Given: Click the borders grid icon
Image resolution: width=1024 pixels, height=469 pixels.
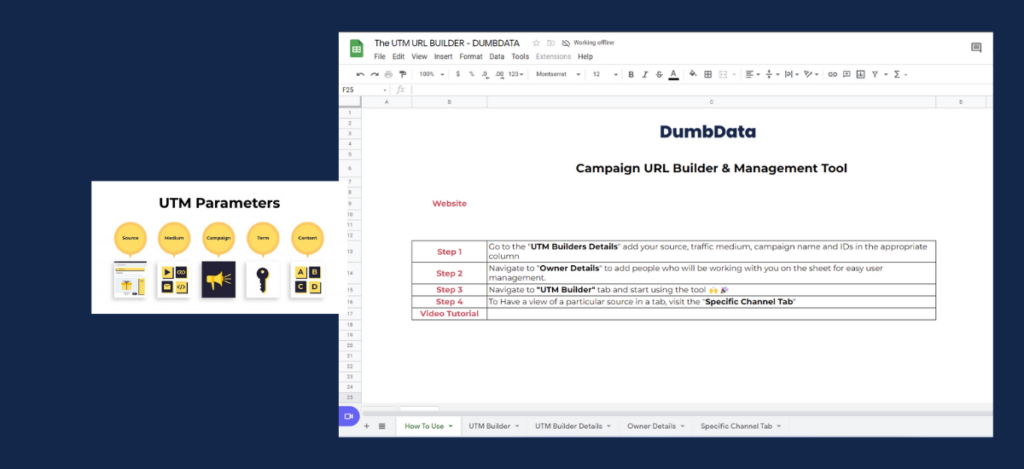Looking at the screenshot, I should [708, 74].
